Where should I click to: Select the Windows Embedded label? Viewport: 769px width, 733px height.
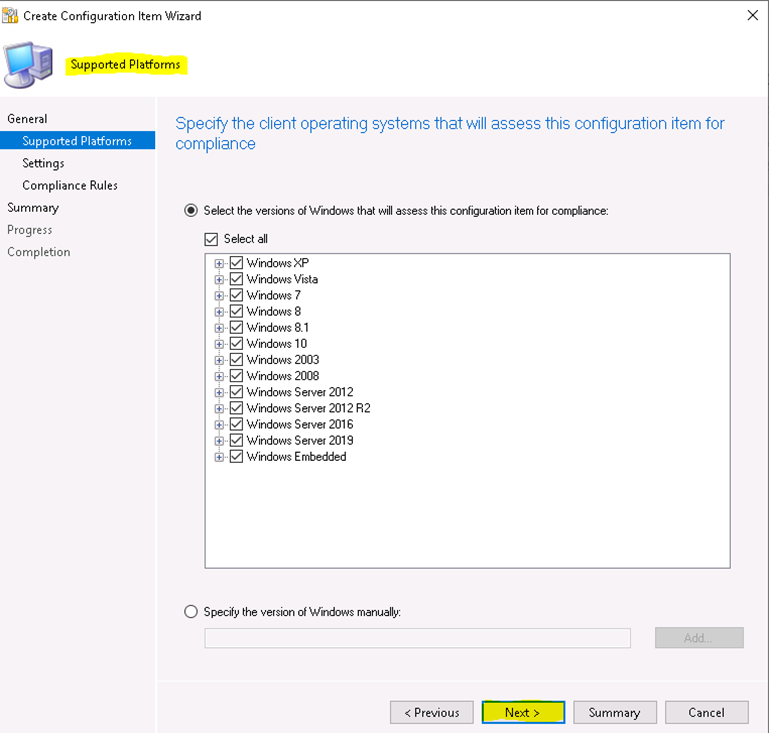tap(297, 457)
